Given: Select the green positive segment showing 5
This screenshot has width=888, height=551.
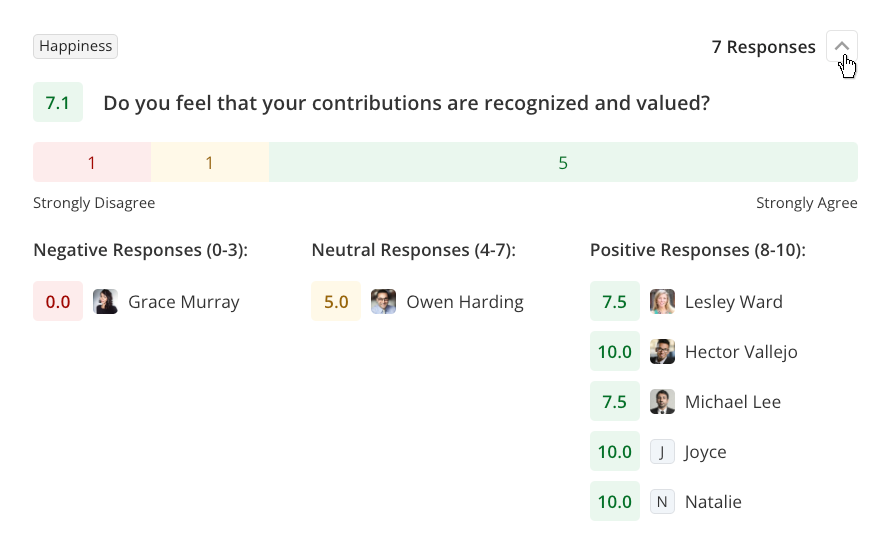Looking at the screenshot, I should coord(563,162).
